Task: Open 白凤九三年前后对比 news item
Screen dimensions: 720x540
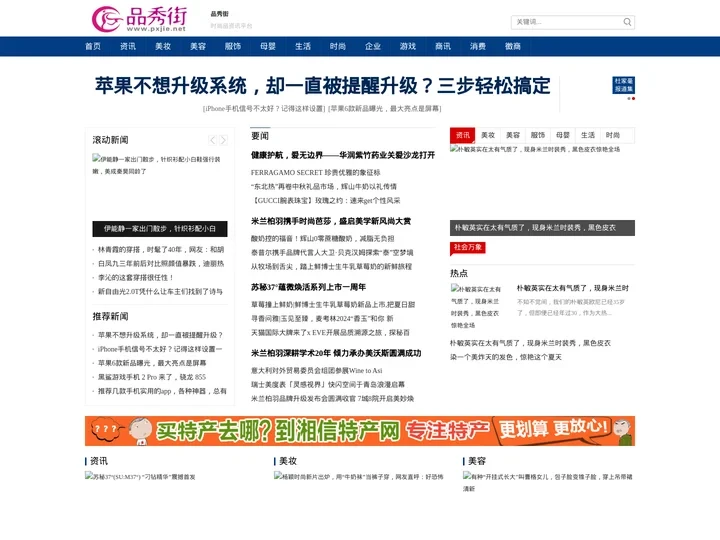Action: (x=161, y=264)
